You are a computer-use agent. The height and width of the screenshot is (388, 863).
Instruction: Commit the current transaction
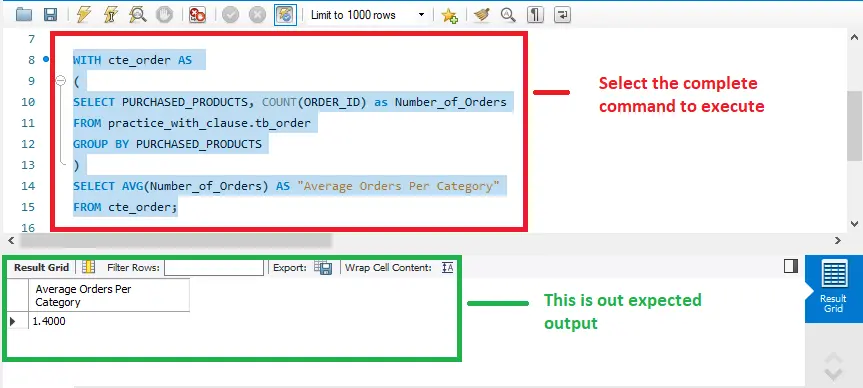[x=231, y=15]
